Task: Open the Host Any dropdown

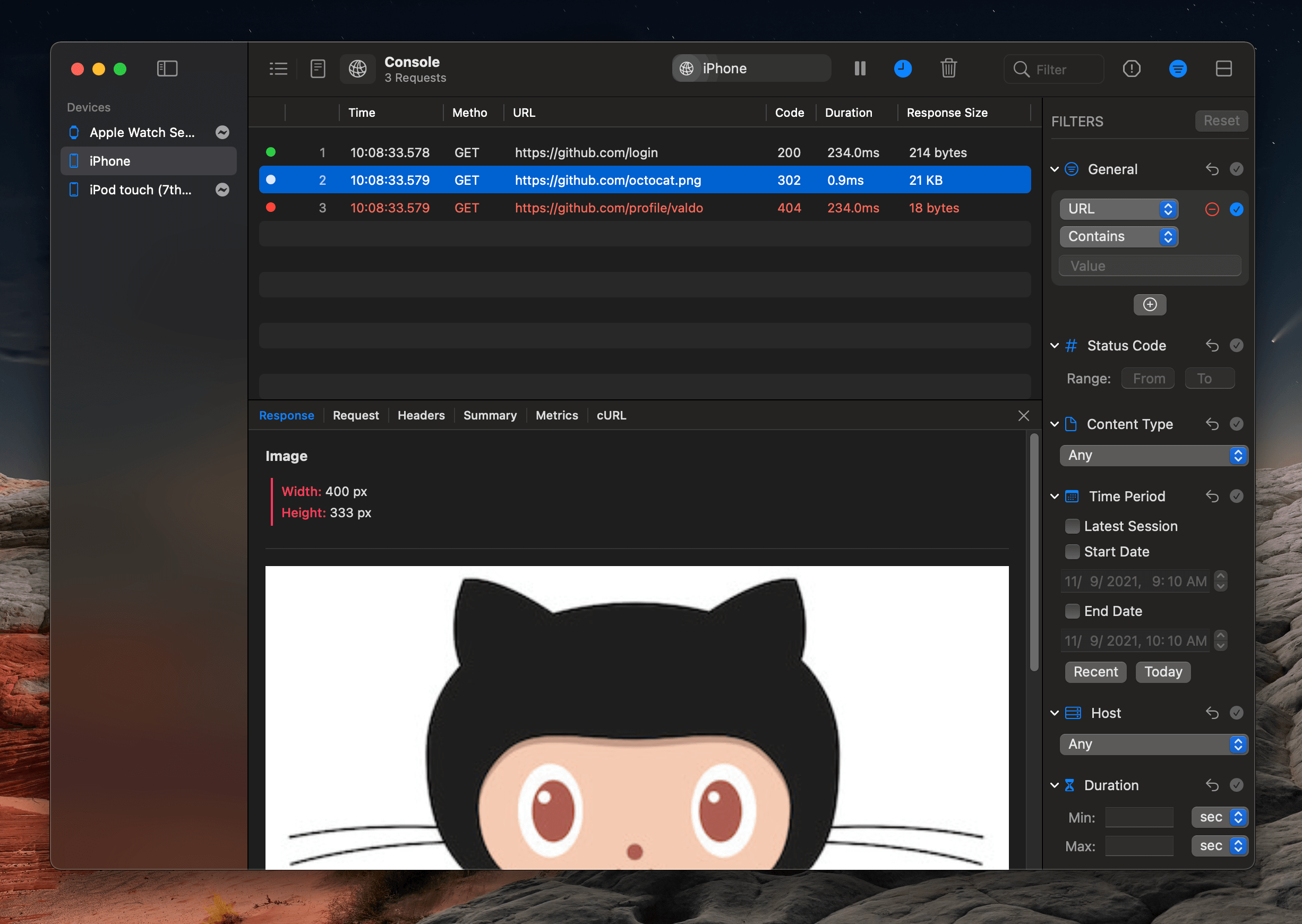Action: (1154, 745)
